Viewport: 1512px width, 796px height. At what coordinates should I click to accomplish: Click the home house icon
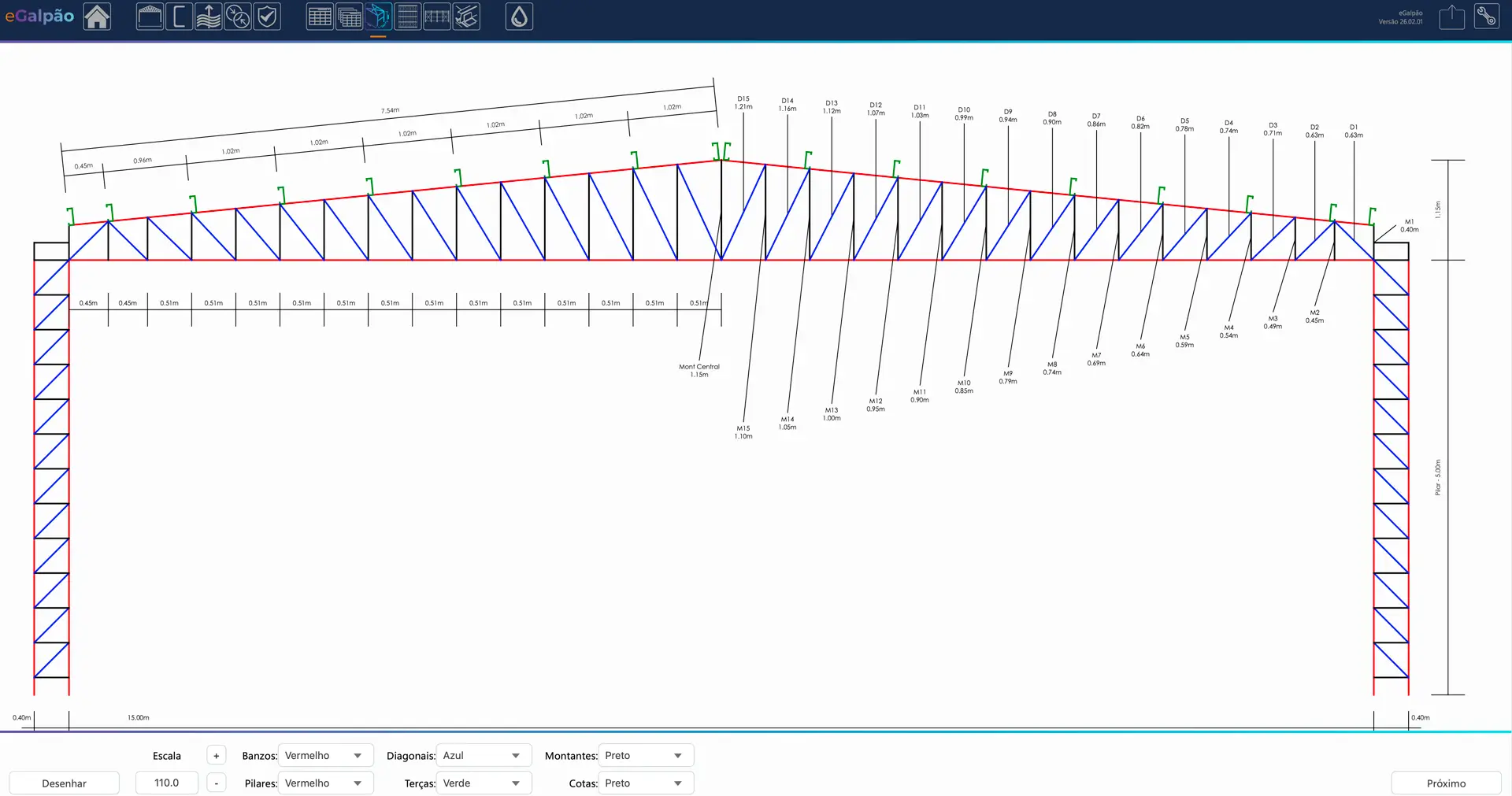coord(97,17)
